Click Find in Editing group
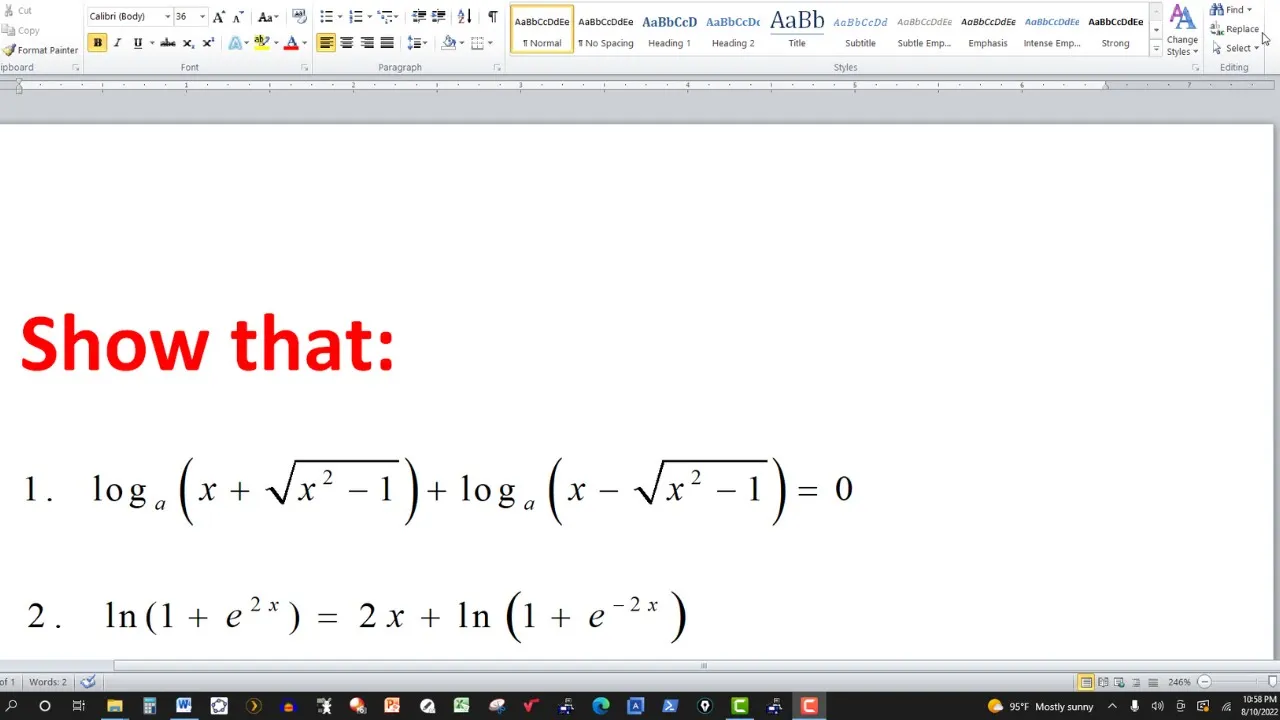 (x=1231, y=10)
